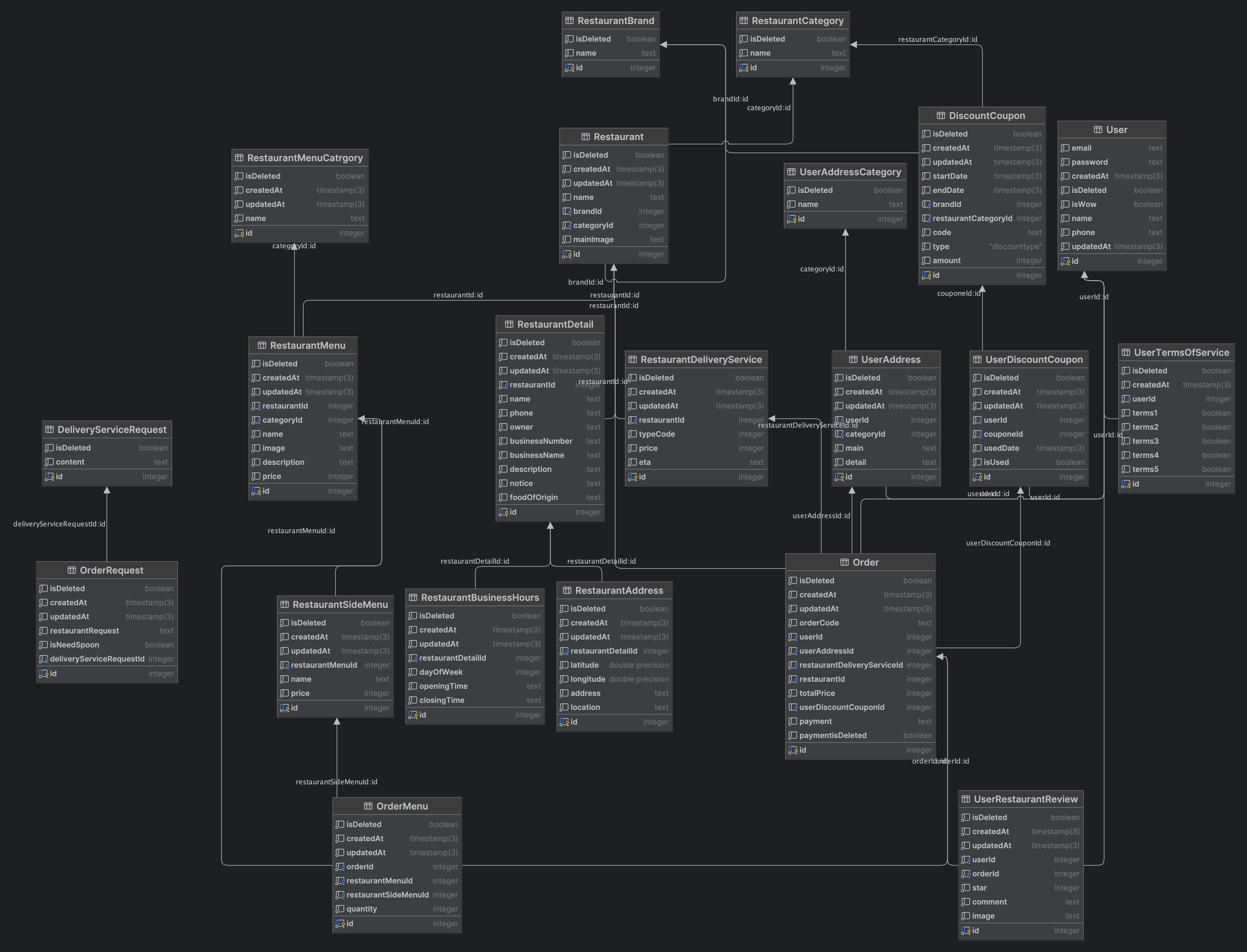Click the foreign key icon beside Restaurant brandId
1247x952 pixels.
(567, 211)
